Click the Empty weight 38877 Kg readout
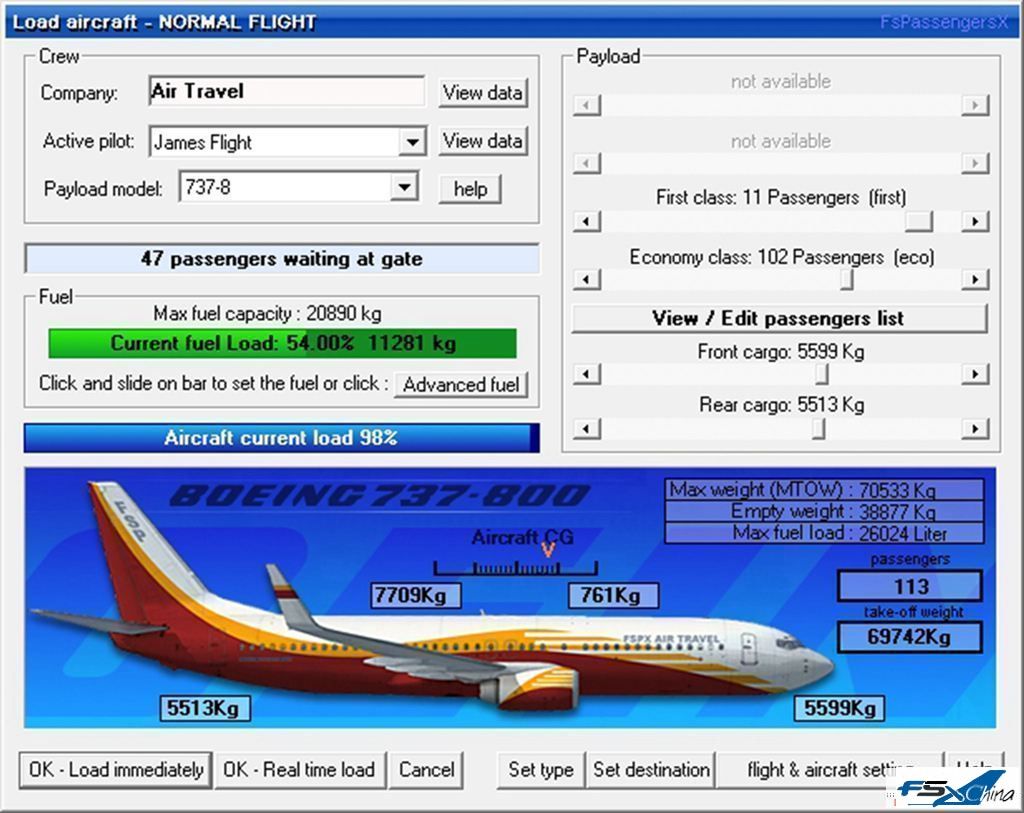The image size is (1024, 813). point(824,511)
